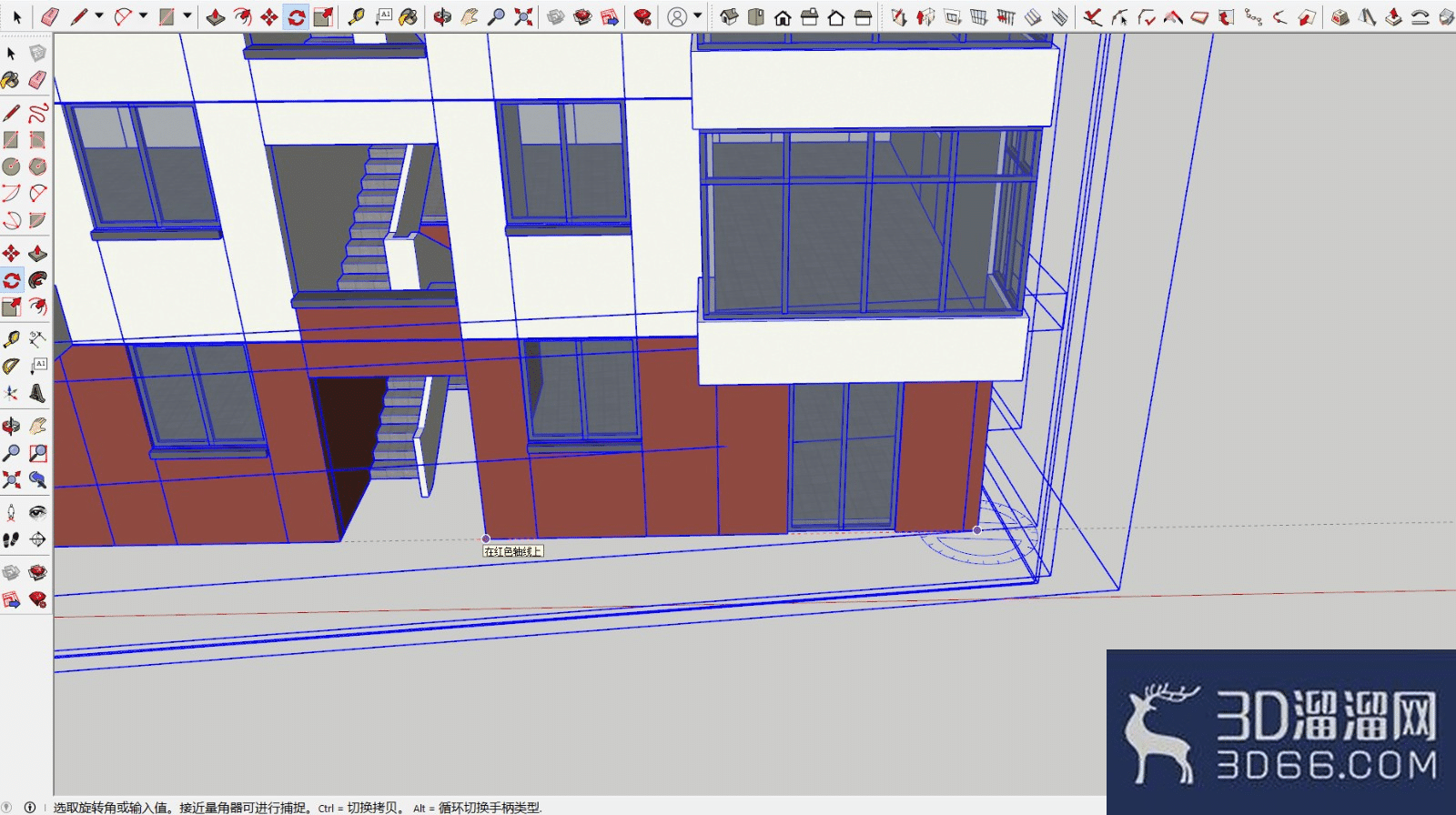
Task: Select the Pan hand tool in top toolbar
Action: [x=470, y=16]
